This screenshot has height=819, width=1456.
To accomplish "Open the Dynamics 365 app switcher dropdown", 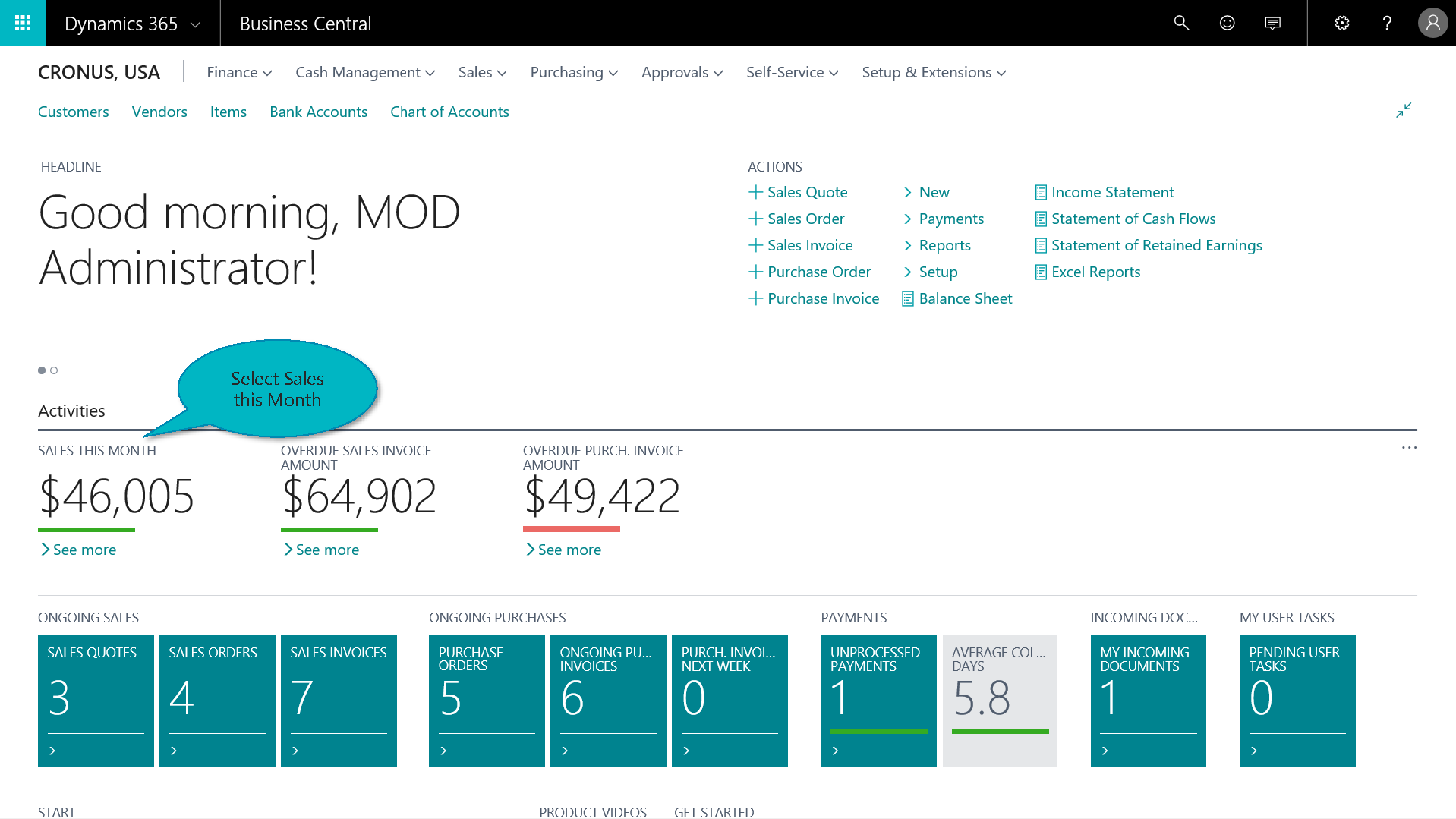I will [x=132, y=24].
